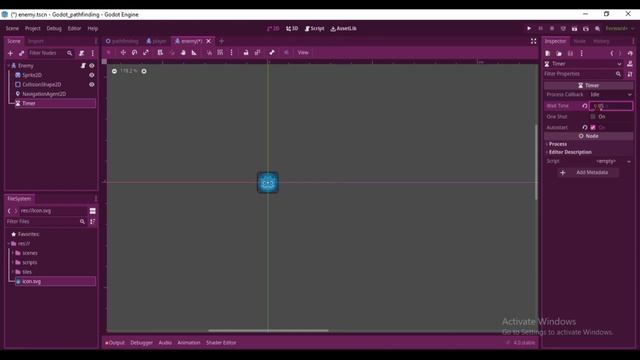The height and width of the screenshot is (360, 640).
Task: Open the AssetLib workspace
Action: 343,29
